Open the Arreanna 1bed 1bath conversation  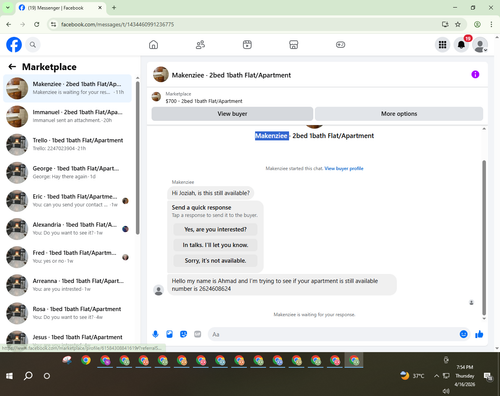coord(67,285)
